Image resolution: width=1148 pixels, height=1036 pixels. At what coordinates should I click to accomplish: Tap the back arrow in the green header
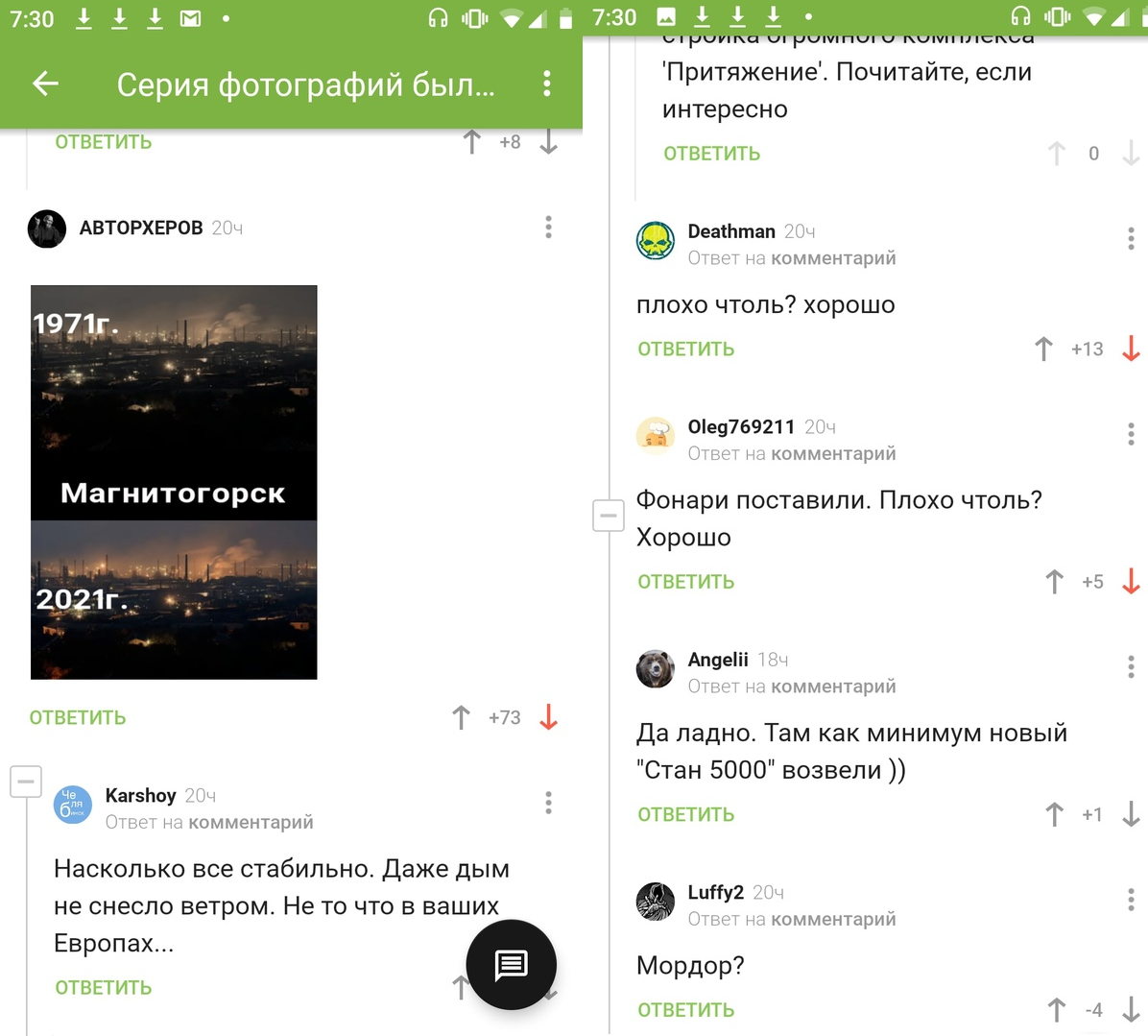pos(45,84)
